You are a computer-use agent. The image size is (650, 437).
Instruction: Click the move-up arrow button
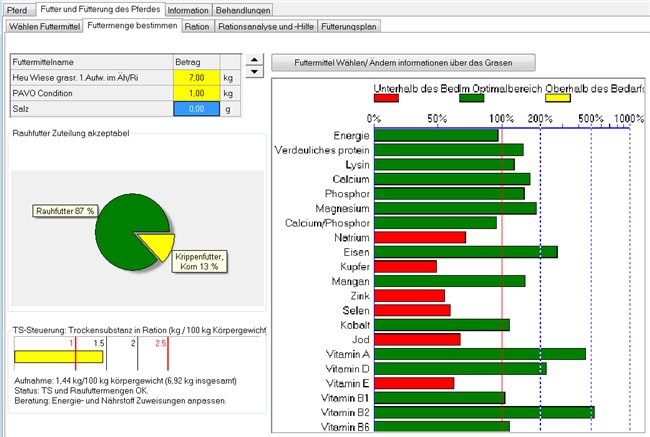254,60
